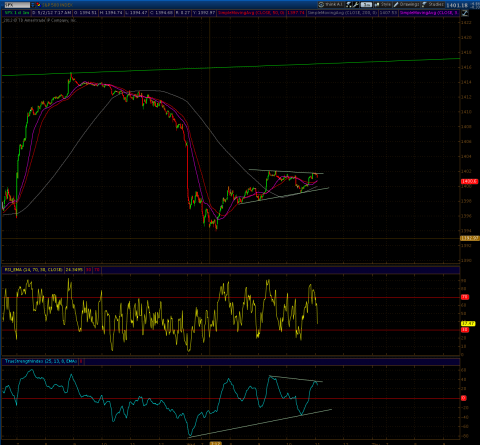Click the drawing tool icon below toolbar
Viewport: 480px width, 445px height.
pyautogui.click(x=465, y=13)
